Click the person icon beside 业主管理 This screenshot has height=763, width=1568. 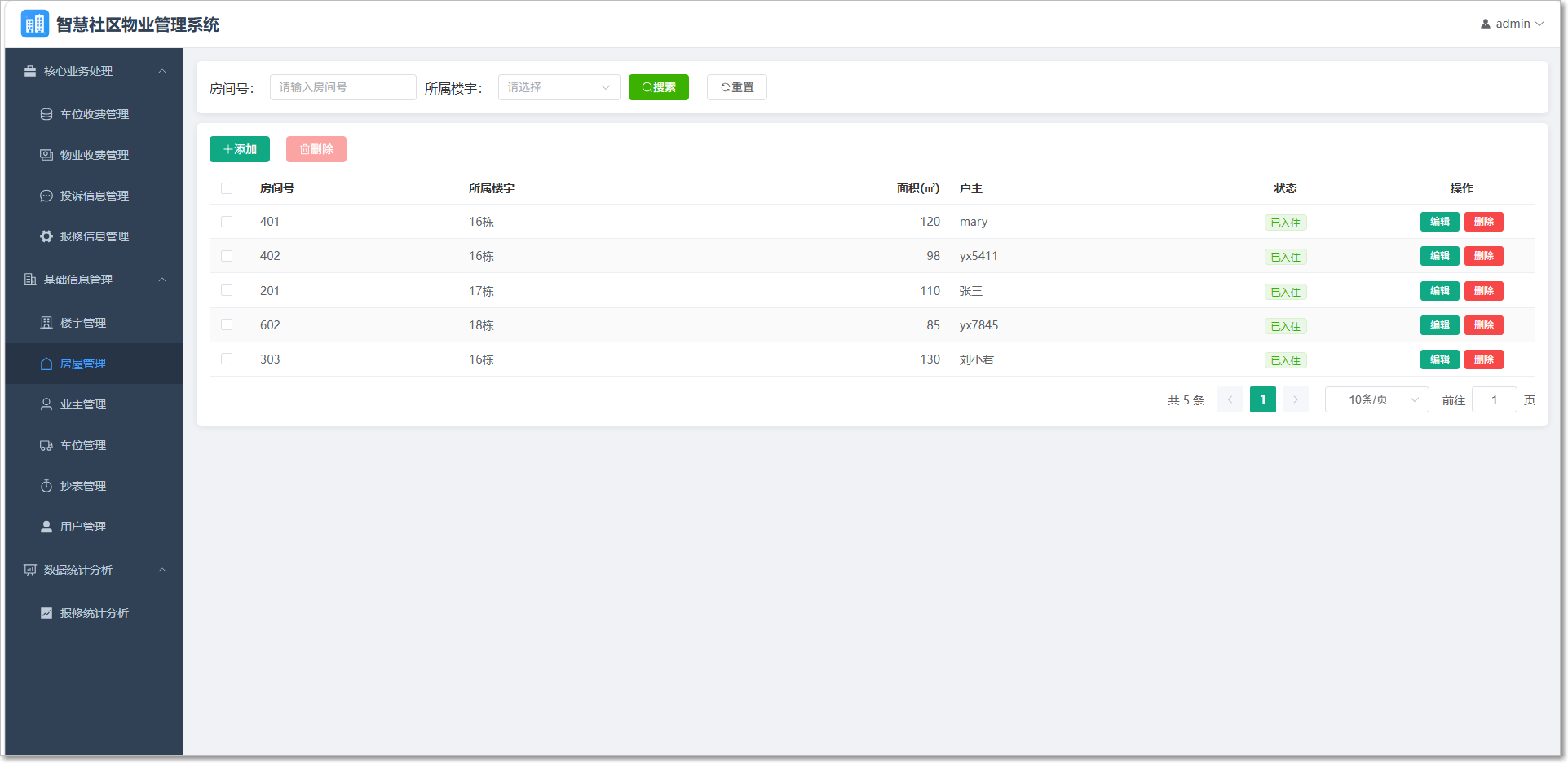click(x=46, y=404)
